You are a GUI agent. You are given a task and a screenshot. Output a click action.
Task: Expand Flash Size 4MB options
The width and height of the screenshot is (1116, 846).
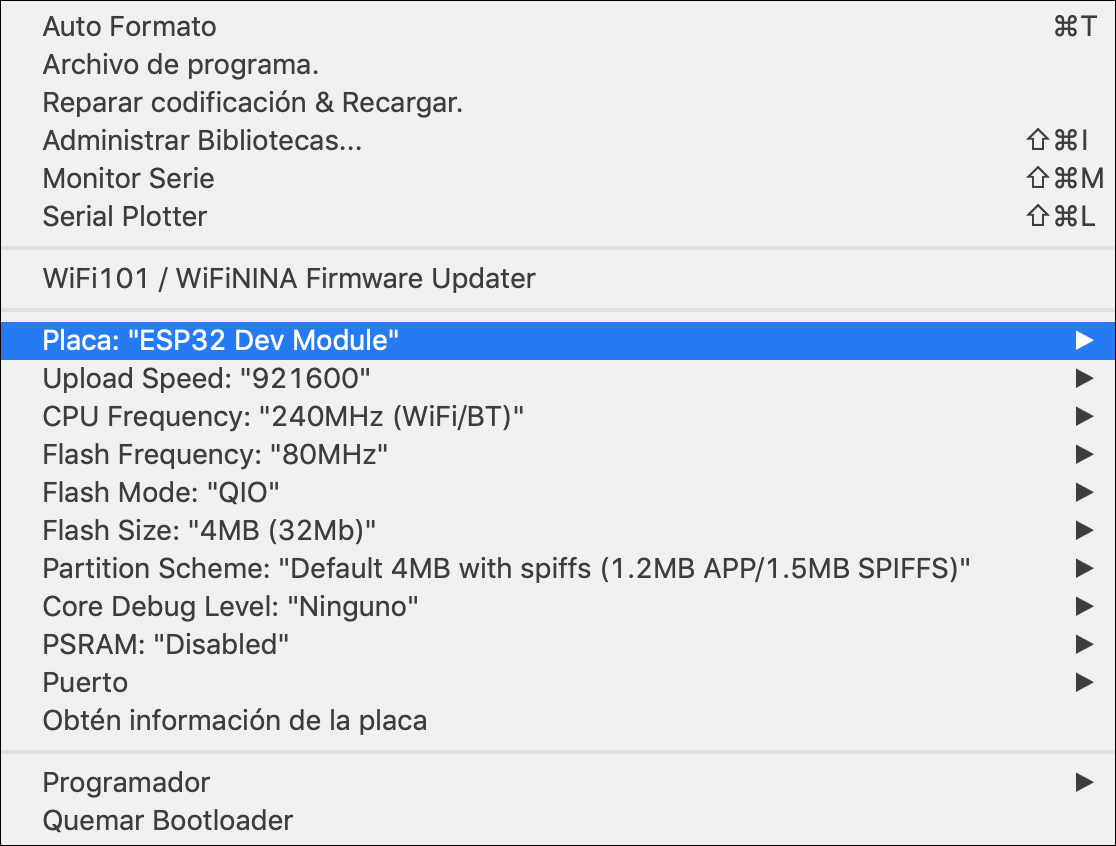coord(558,530)
